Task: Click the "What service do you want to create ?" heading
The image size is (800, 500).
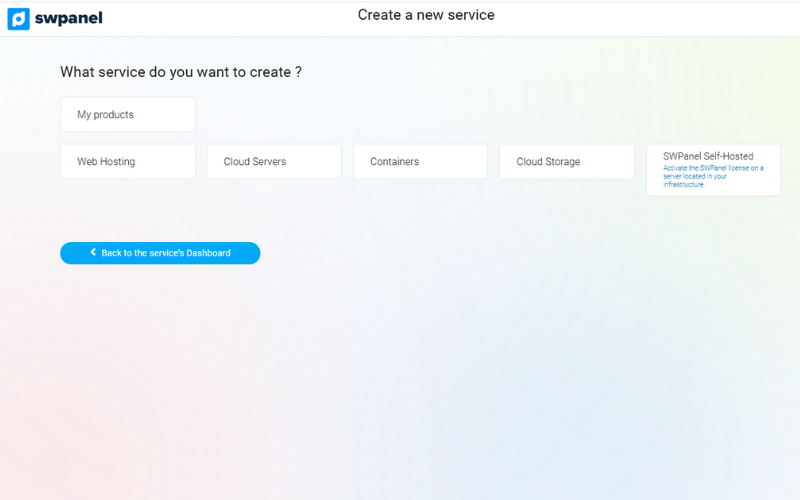Action: [x=181, y=72]
